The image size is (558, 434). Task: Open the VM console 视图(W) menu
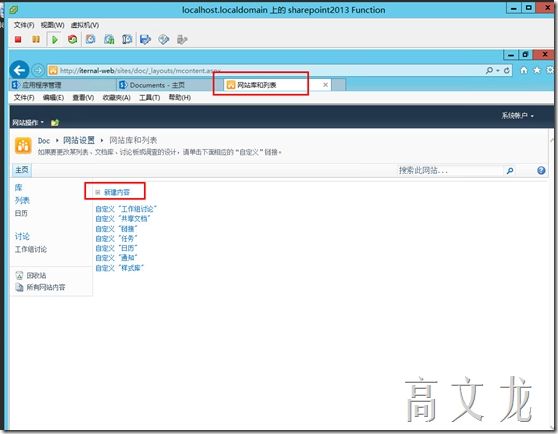(53, 25)
